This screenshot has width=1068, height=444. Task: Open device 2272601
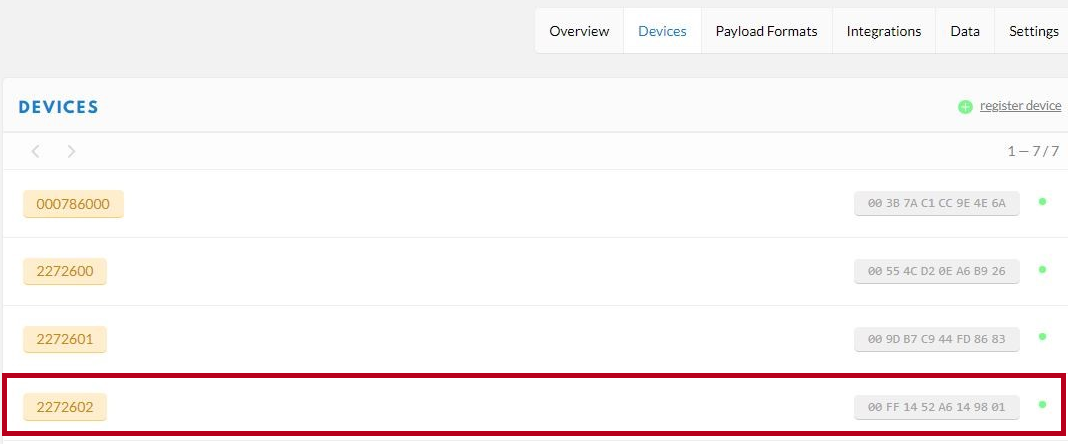coord(65,339)
